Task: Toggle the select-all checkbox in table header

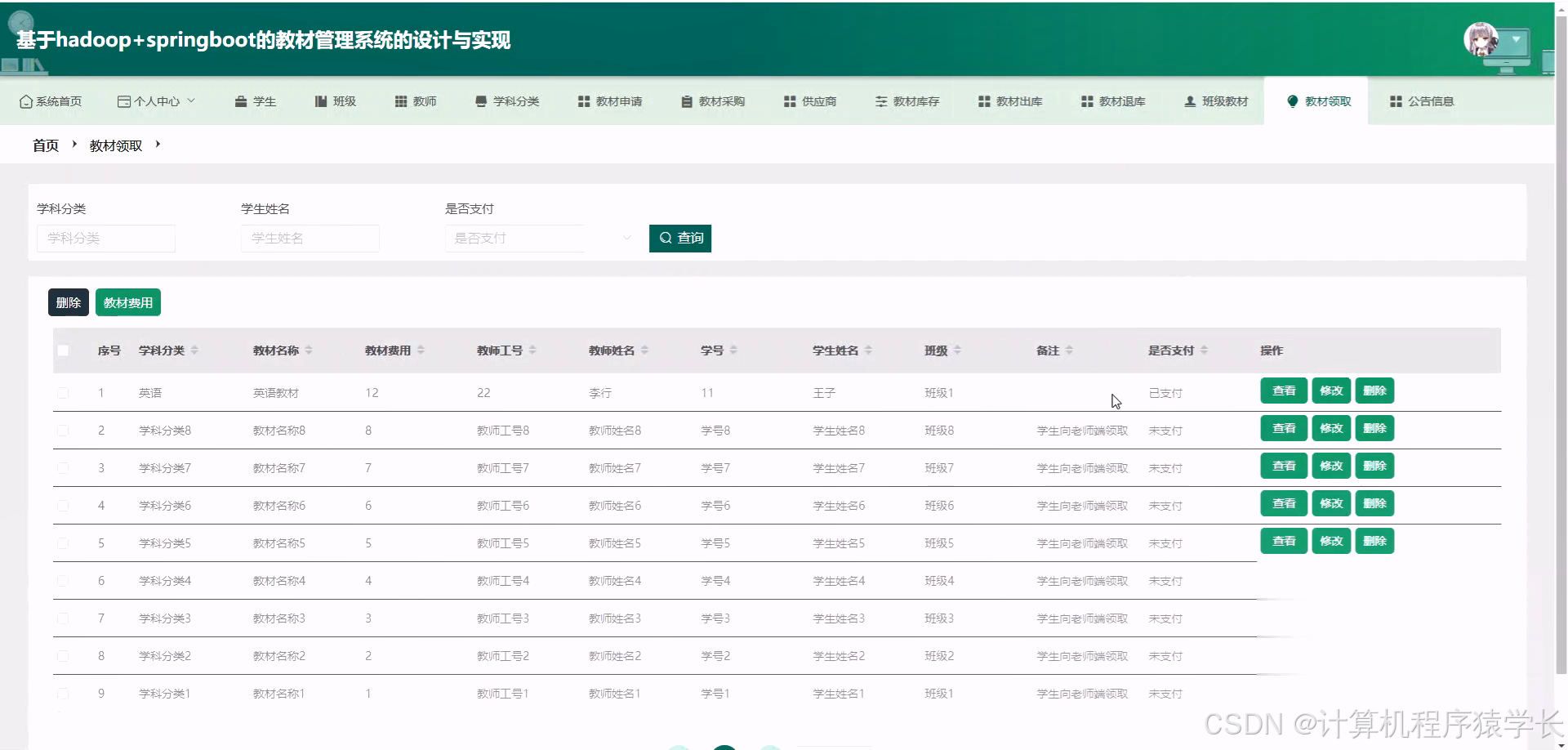Action: (63, 350)
